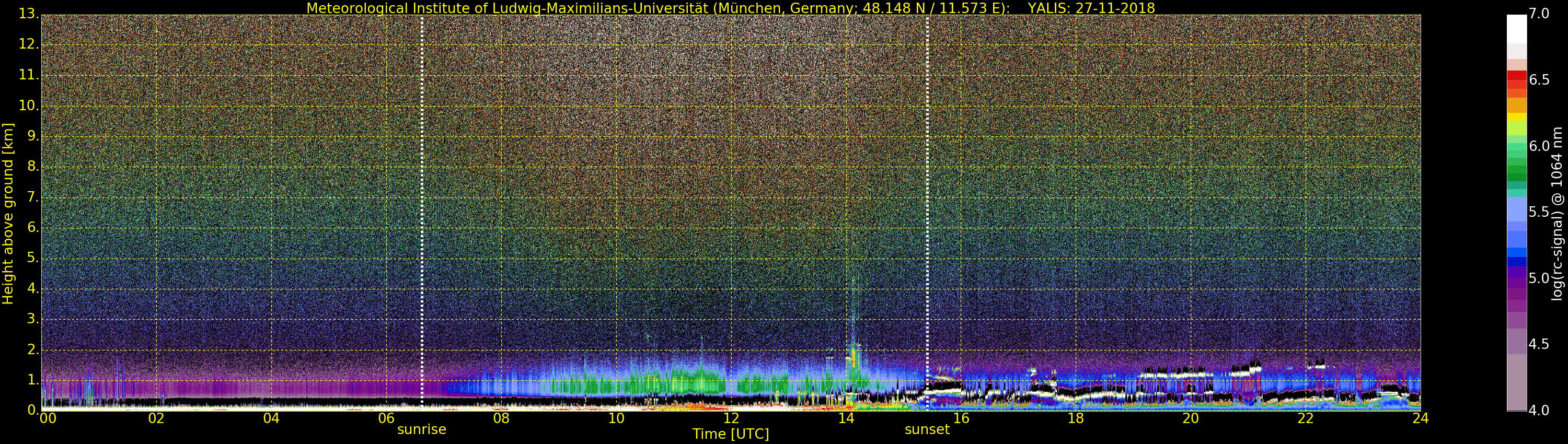
Task: Click height tick label '13.'
Action: click(x=29, y=14)
